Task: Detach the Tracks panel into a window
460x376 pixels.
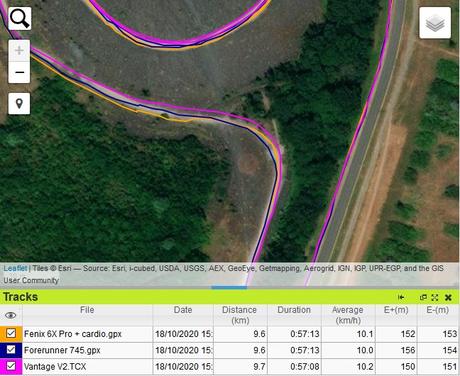Action: [x=423, y=297]
